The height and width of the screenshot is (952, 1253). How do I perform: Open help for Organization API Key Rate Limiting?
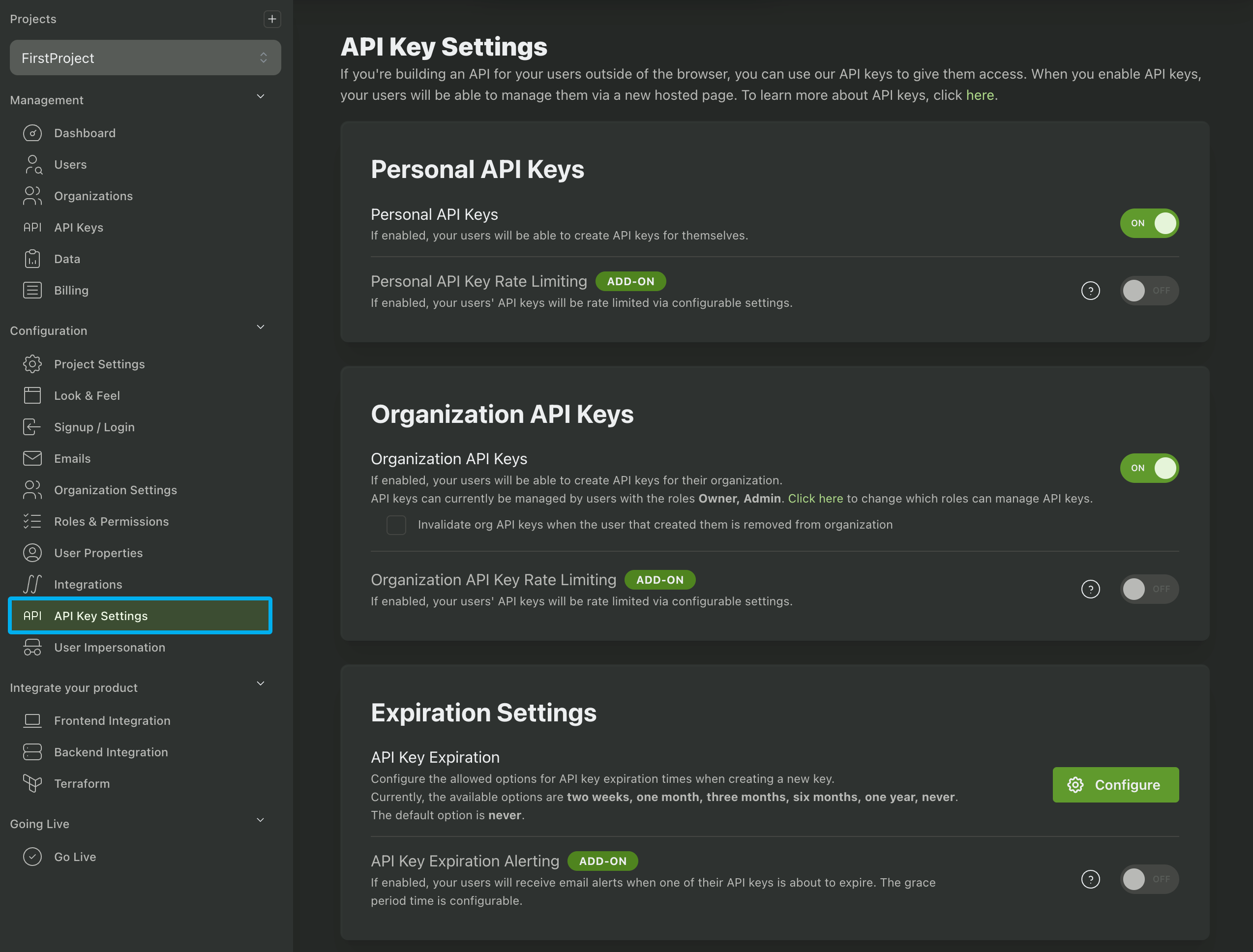1090,589
